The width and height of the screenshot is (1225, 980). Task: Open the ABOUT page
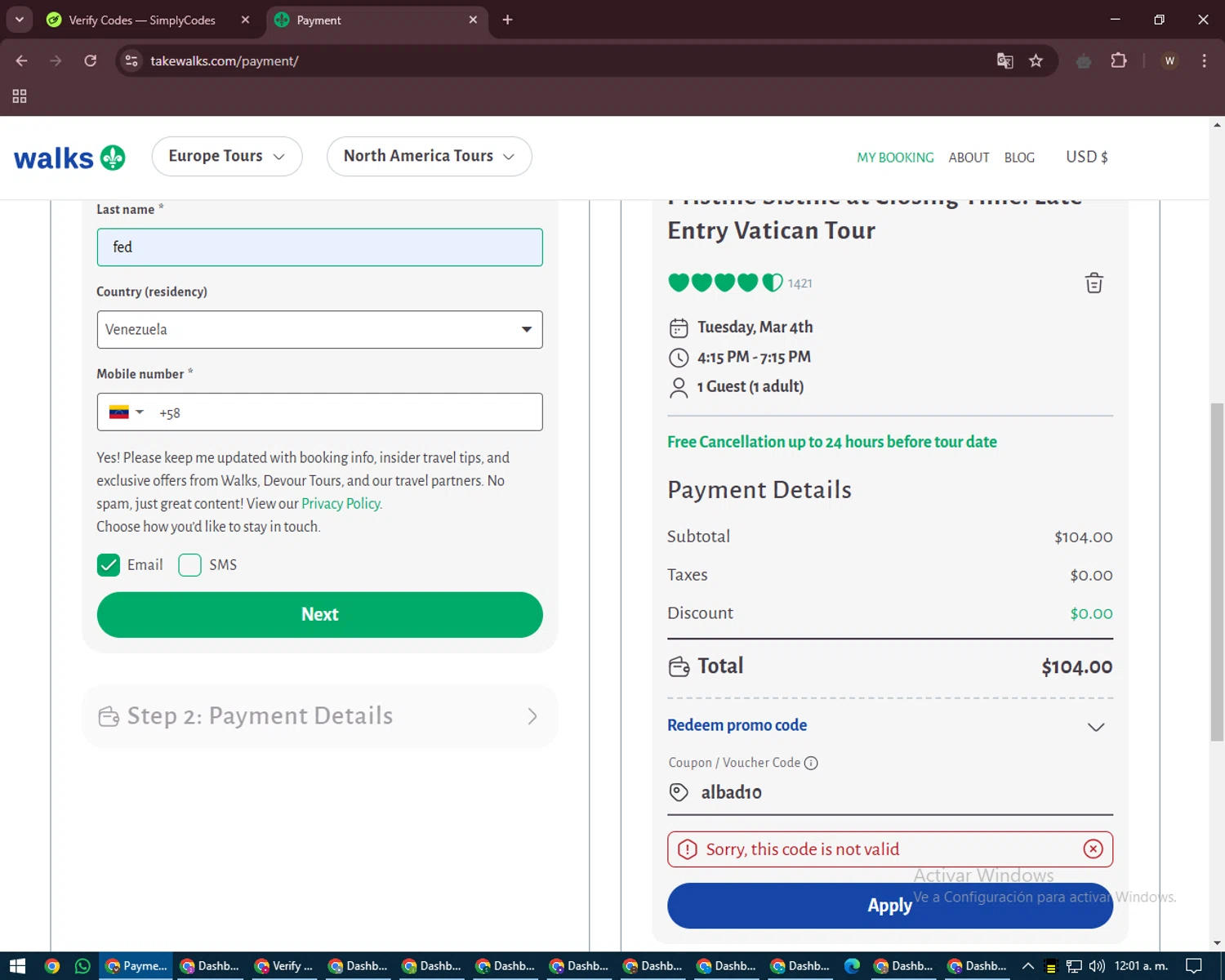click(969, 158)
